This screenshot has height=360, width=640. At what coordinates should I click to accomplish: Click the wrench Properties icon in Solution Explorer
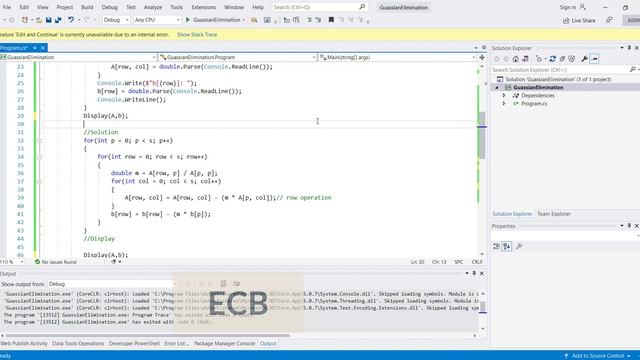[x=584, y=59]
